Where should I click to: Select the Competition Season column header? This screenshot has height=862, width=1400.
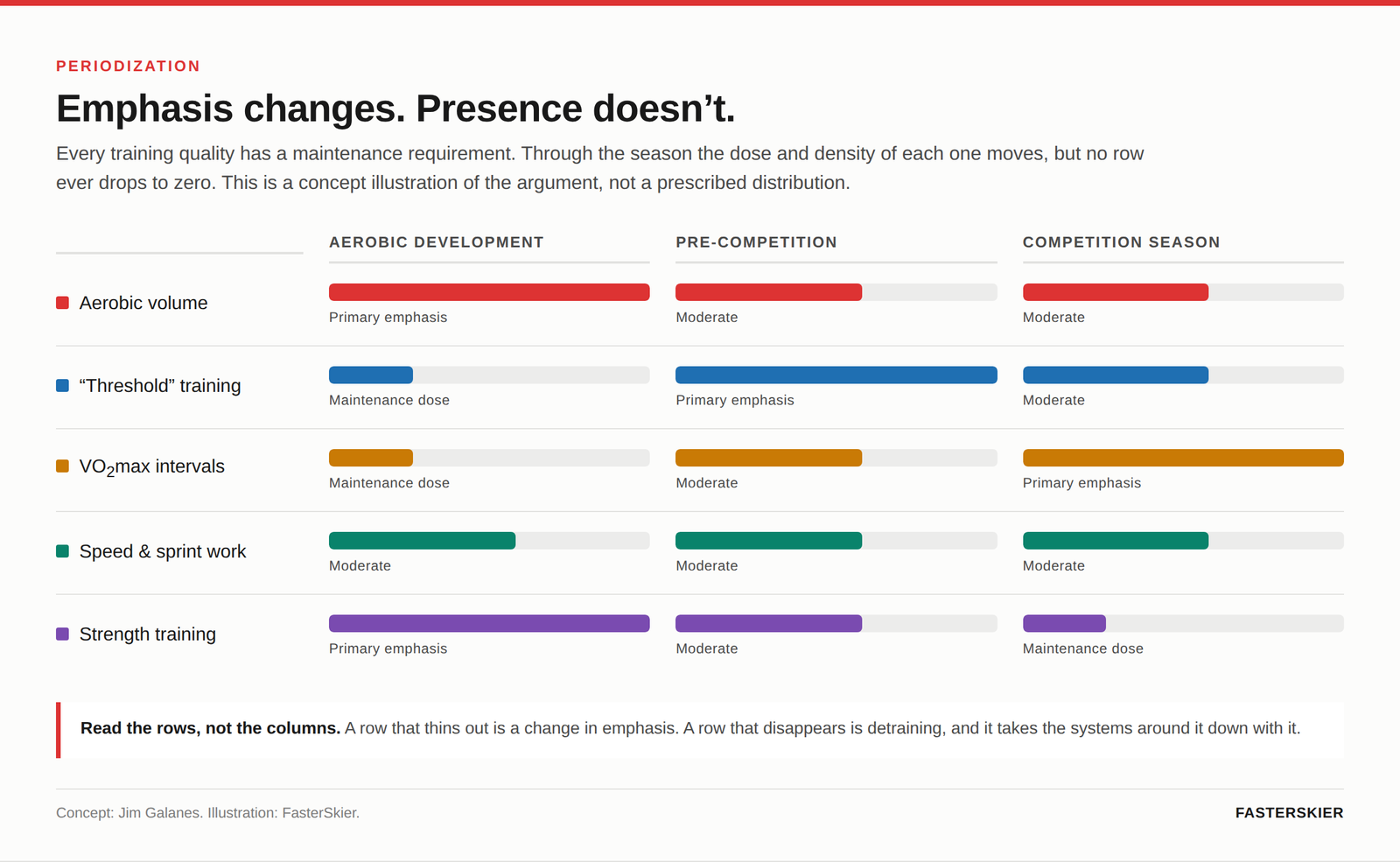(x=1121, y=242)
